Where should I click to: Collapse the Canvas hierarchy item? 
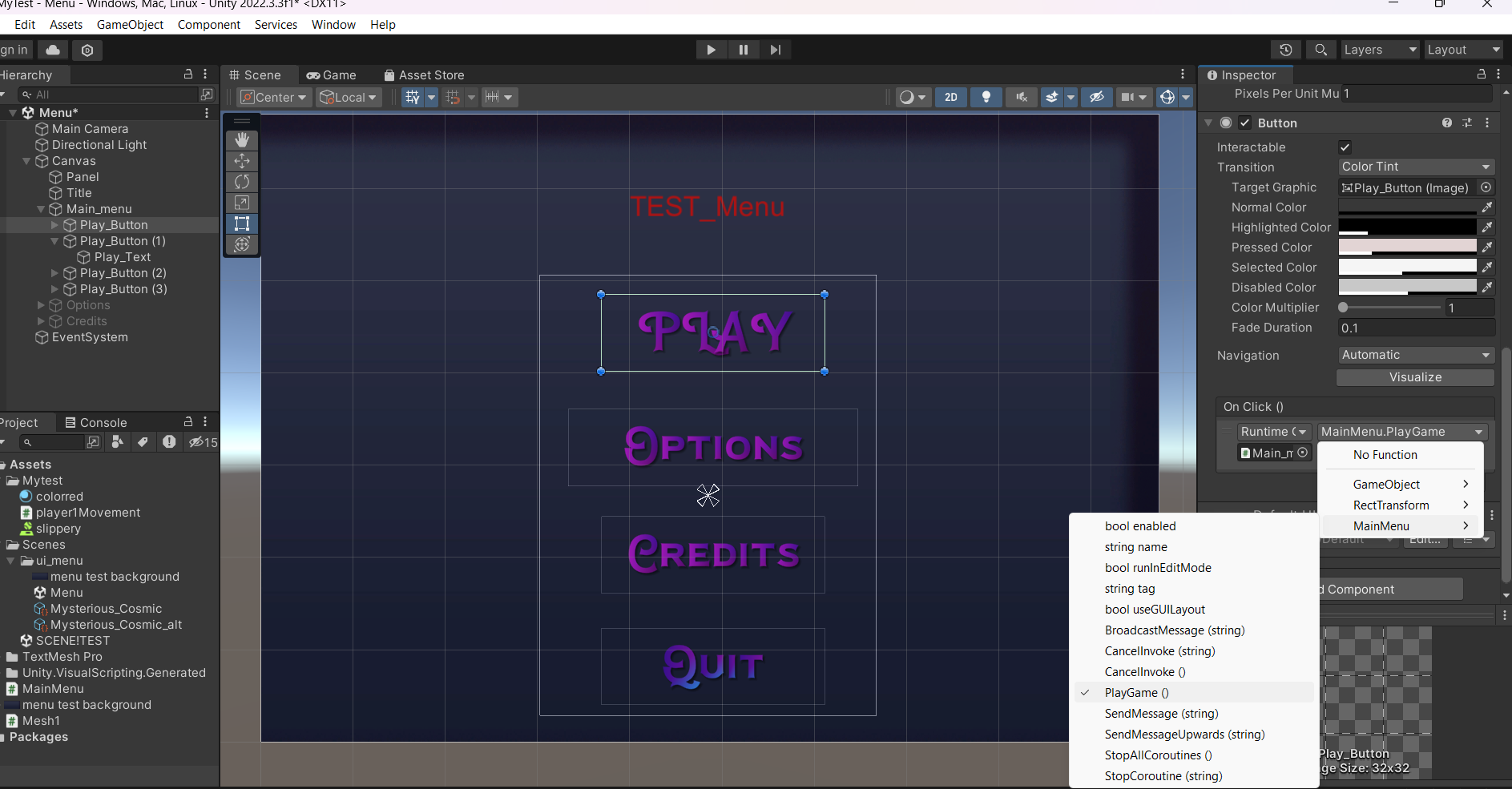[x=26, y=161]
